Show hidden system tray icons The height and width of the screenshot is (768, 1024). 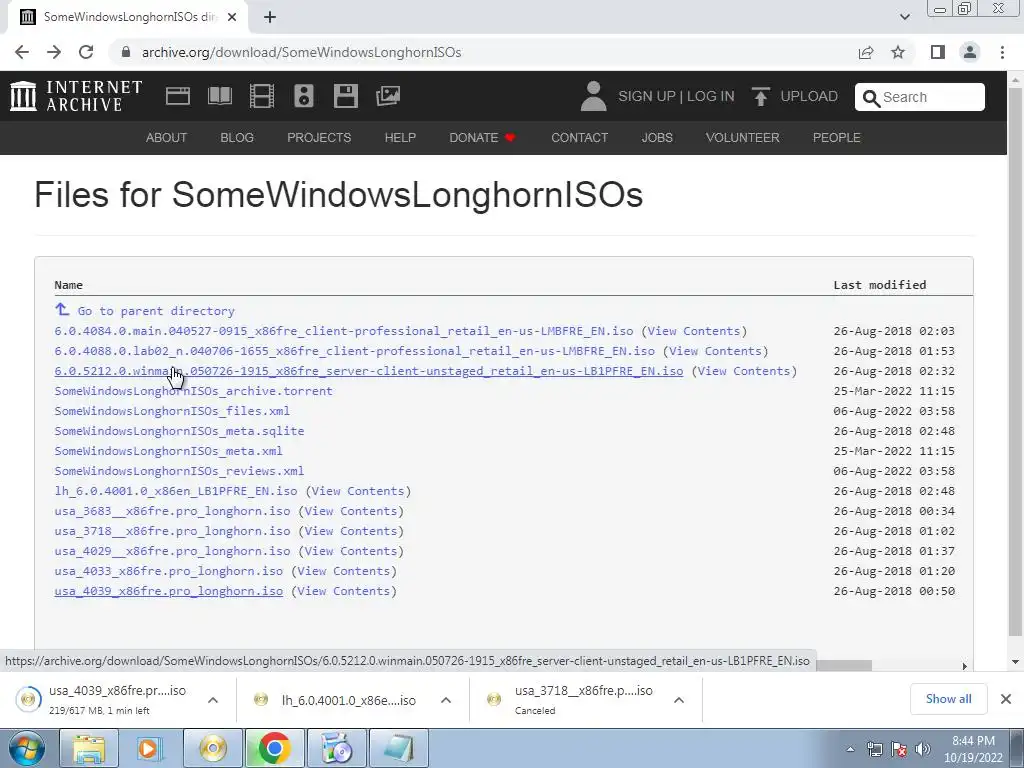[x=850, y=749]
